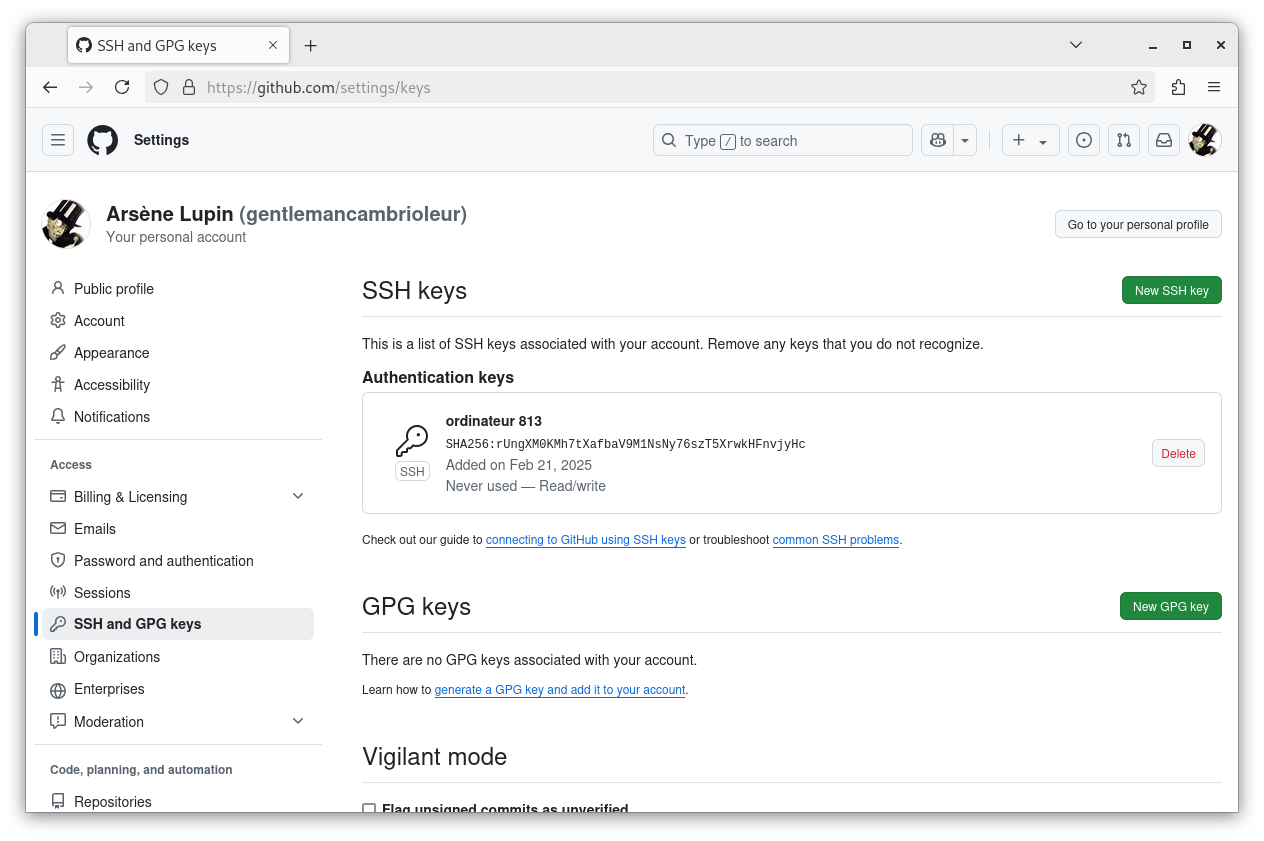Enable Flag unsigned commits as unverified checkbox
The width and height of the screenshot is (1264, 841).
(369, 808)
